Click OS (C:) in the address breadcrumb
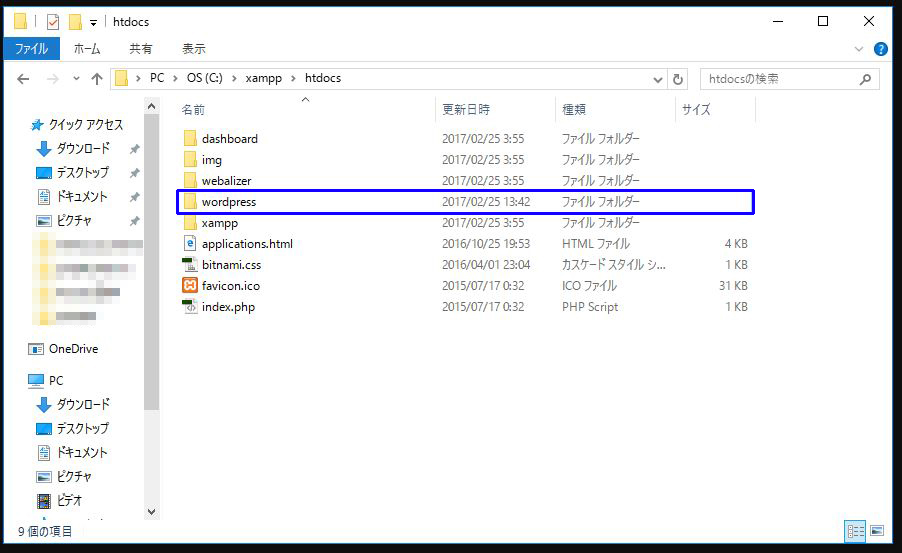 click(205, 78)
